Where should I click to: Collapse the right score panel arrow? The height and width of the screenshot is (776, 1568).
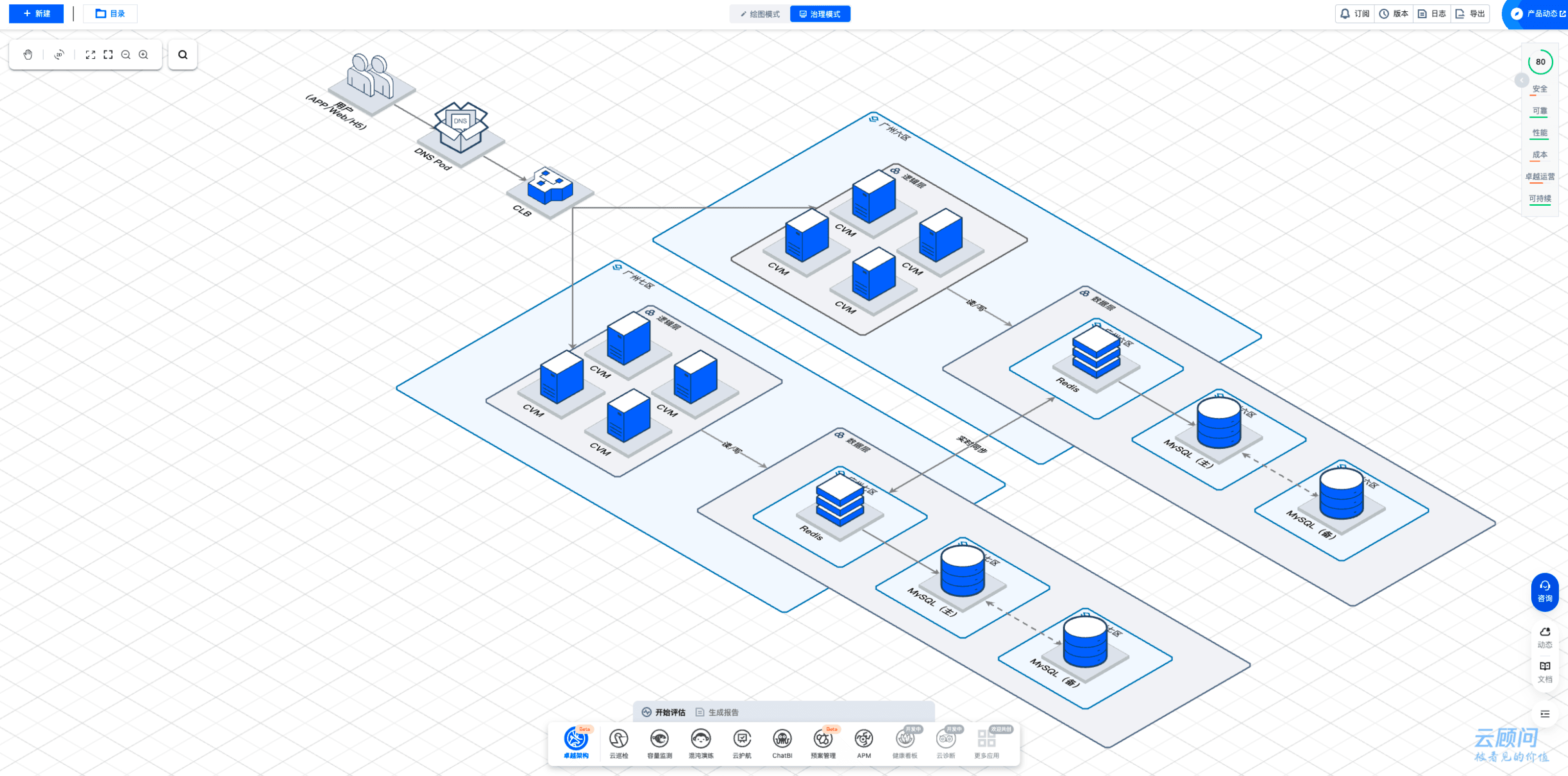coord(1521,80)
